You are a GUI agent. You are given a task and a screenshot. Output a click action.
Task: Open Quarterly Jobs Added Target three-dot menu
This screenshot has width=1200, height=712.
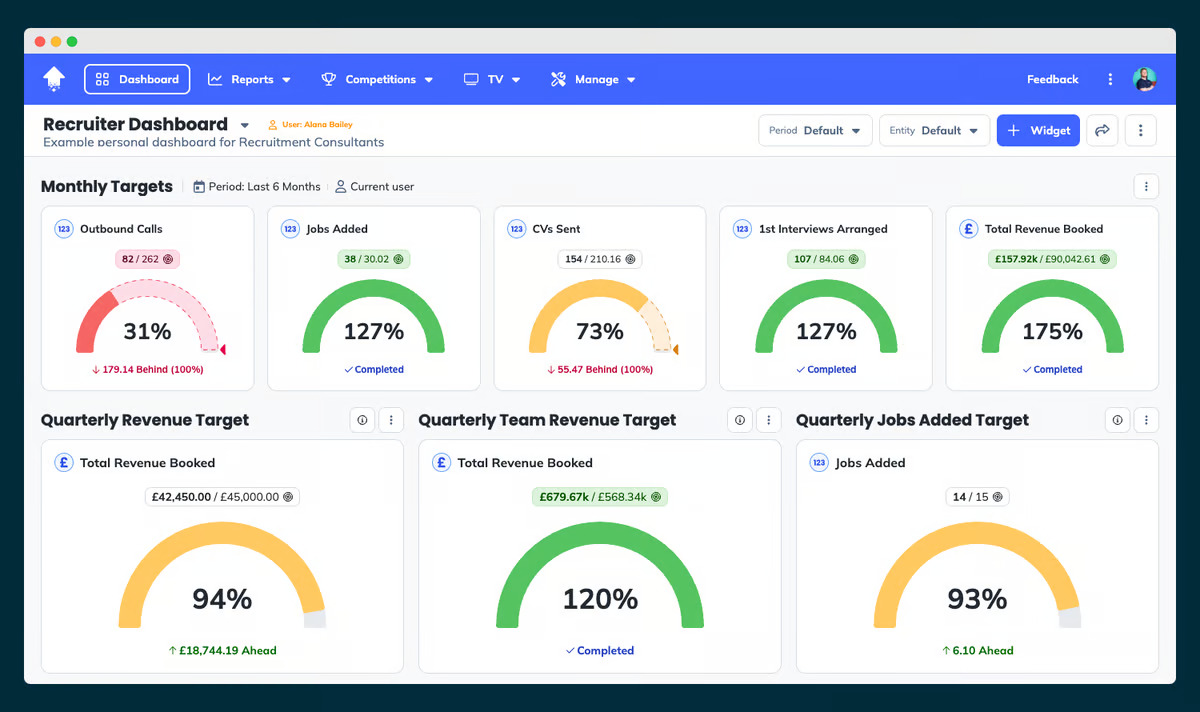[x=1146, y=420]
